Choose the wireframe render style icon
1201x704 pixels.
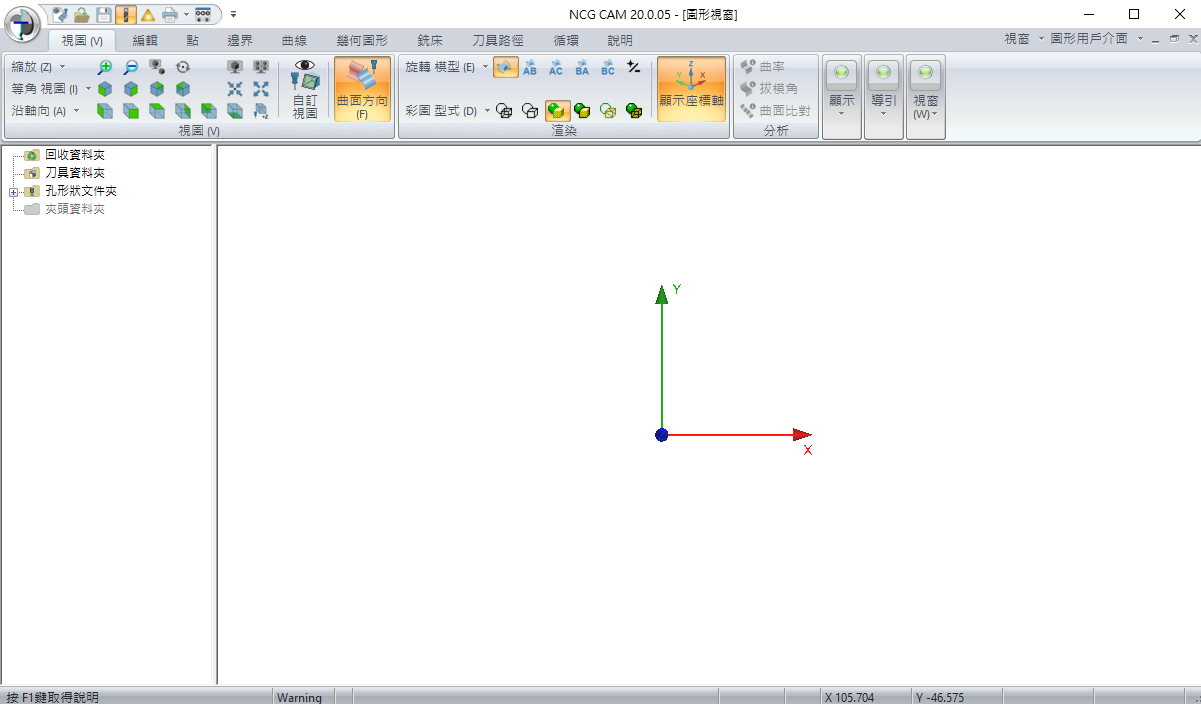pyautogui.click(x=504, y=111)
